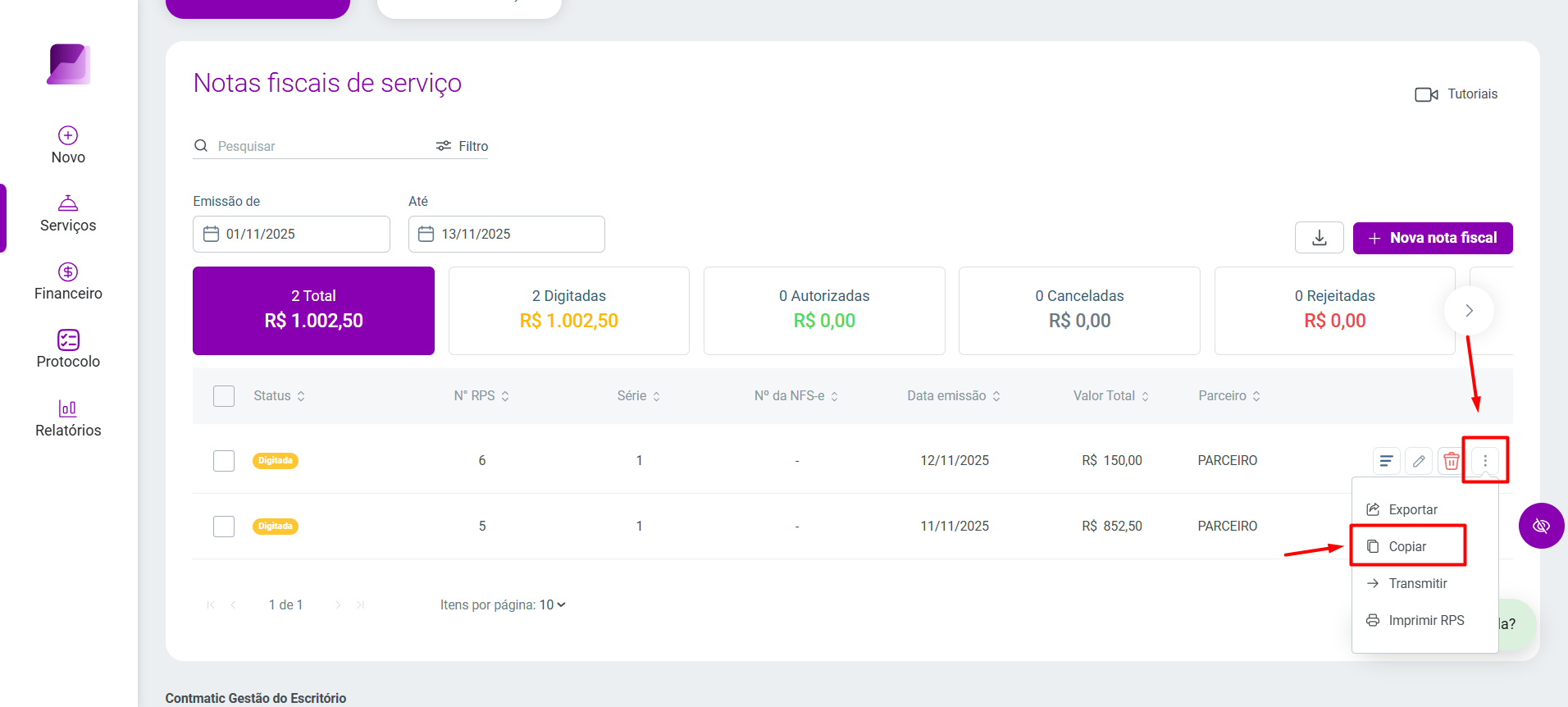Click PARCEIRO in RPS 5 row
The image size is (1568, 707).
pos(1228,527)
